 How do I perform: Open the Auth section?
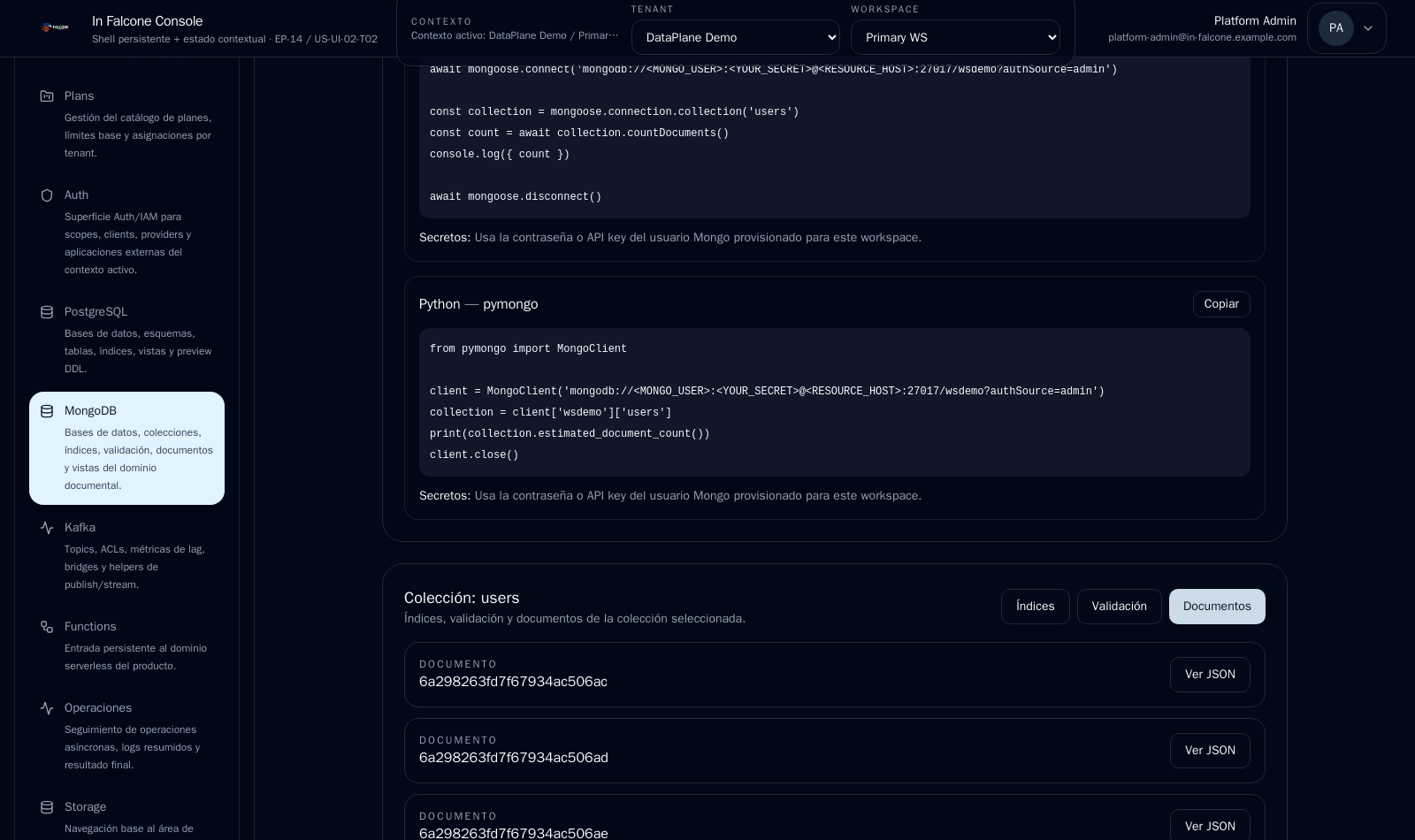pos(126,231)
